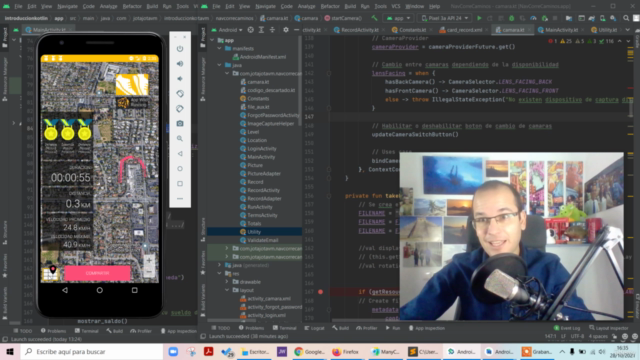Expand the drawable folder
The image size is (640, 360).
pos(227,282)
